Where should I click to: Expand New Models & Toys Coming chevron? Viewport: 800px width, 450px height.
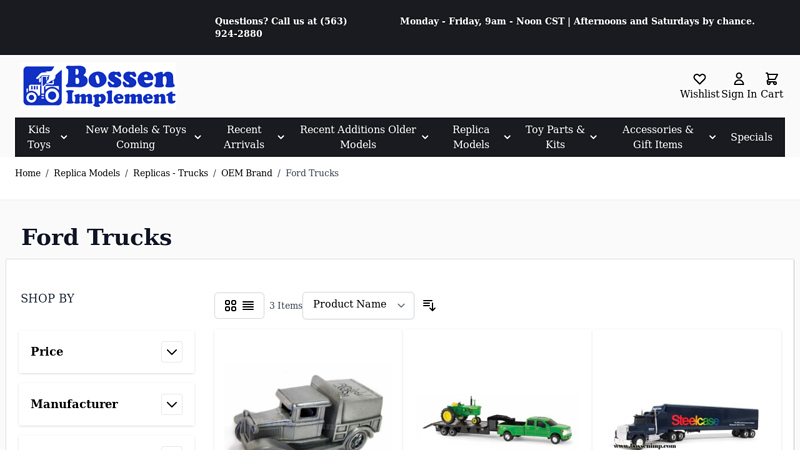coord(197,137)
